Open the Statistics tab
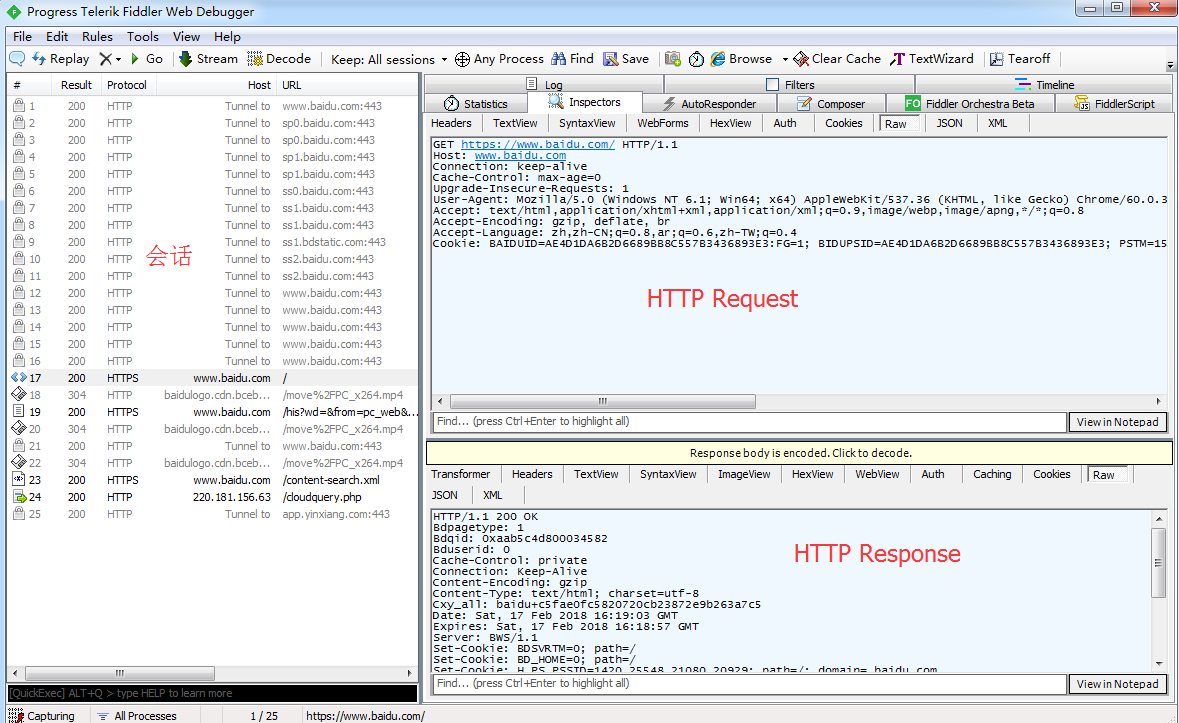Viewport: 1179px width, 723px height. [x=476, y=104]
